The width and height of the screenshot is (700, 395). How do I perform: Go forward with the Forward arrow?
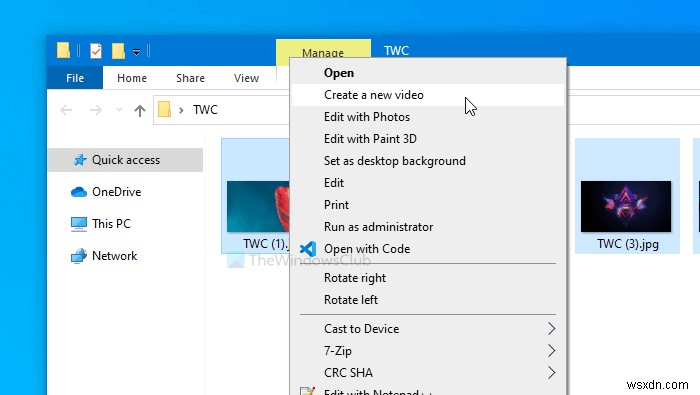pos(96,110)
